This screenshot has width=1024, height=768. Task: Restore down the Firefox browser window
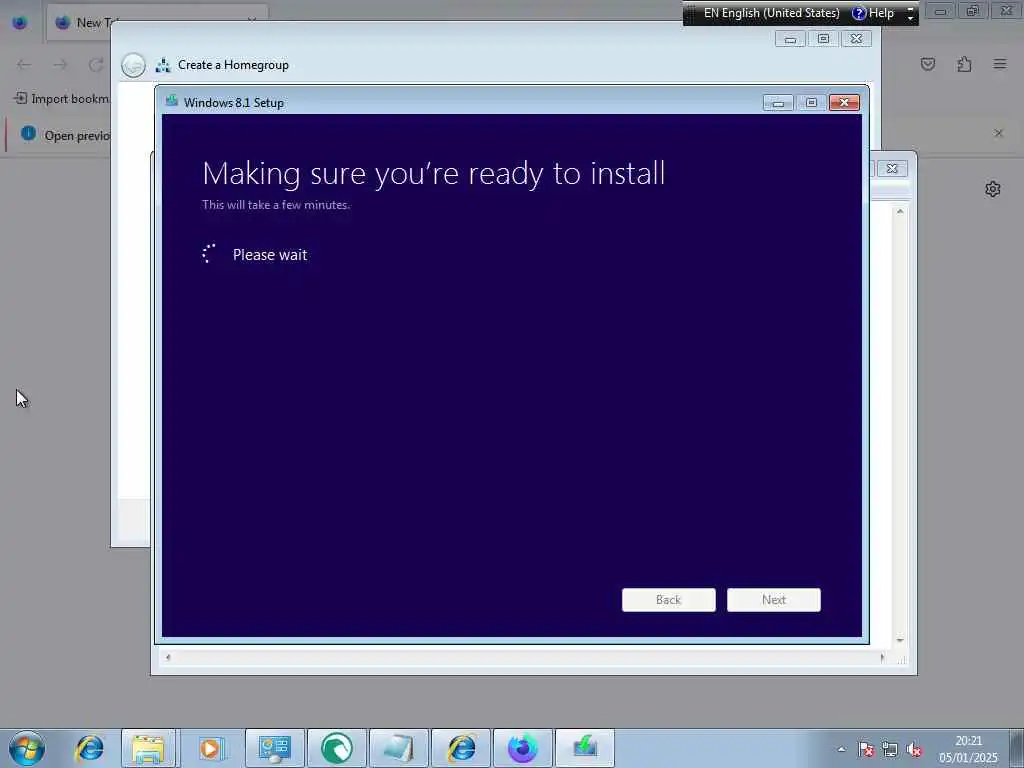972,11
